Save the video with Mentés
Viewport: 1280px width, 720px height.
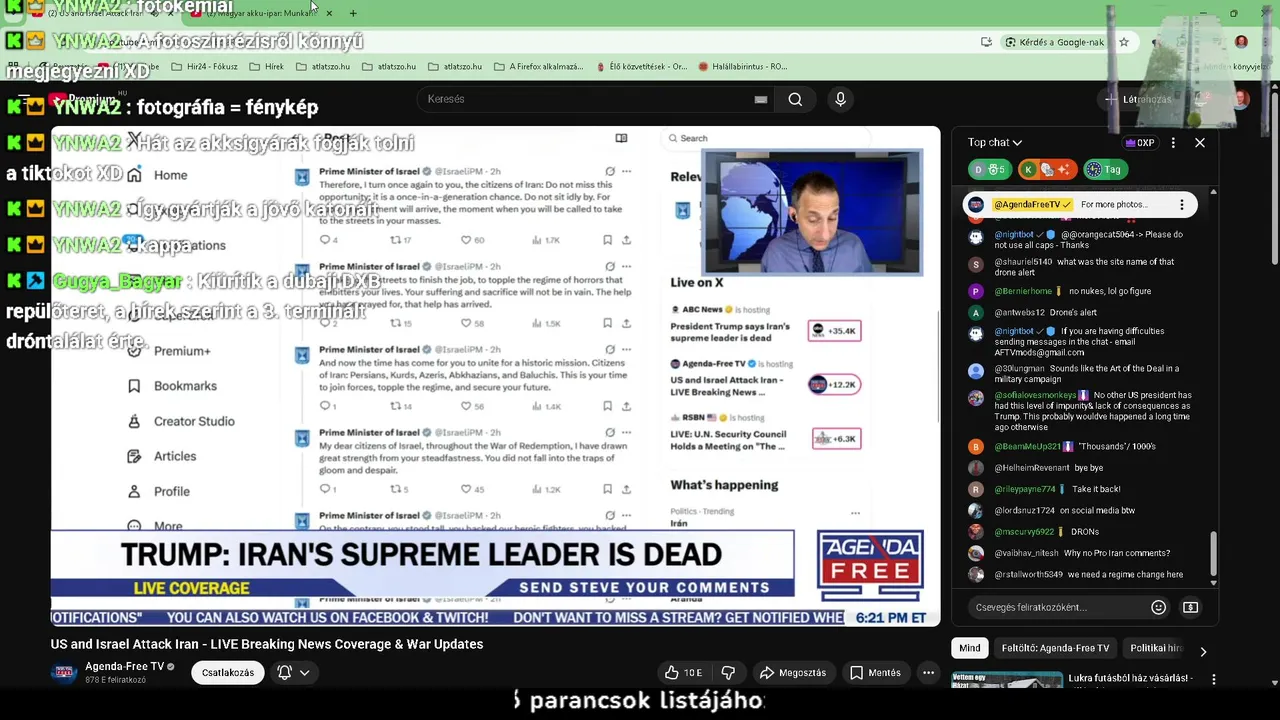pyautogui.click(x=875, y=673)
